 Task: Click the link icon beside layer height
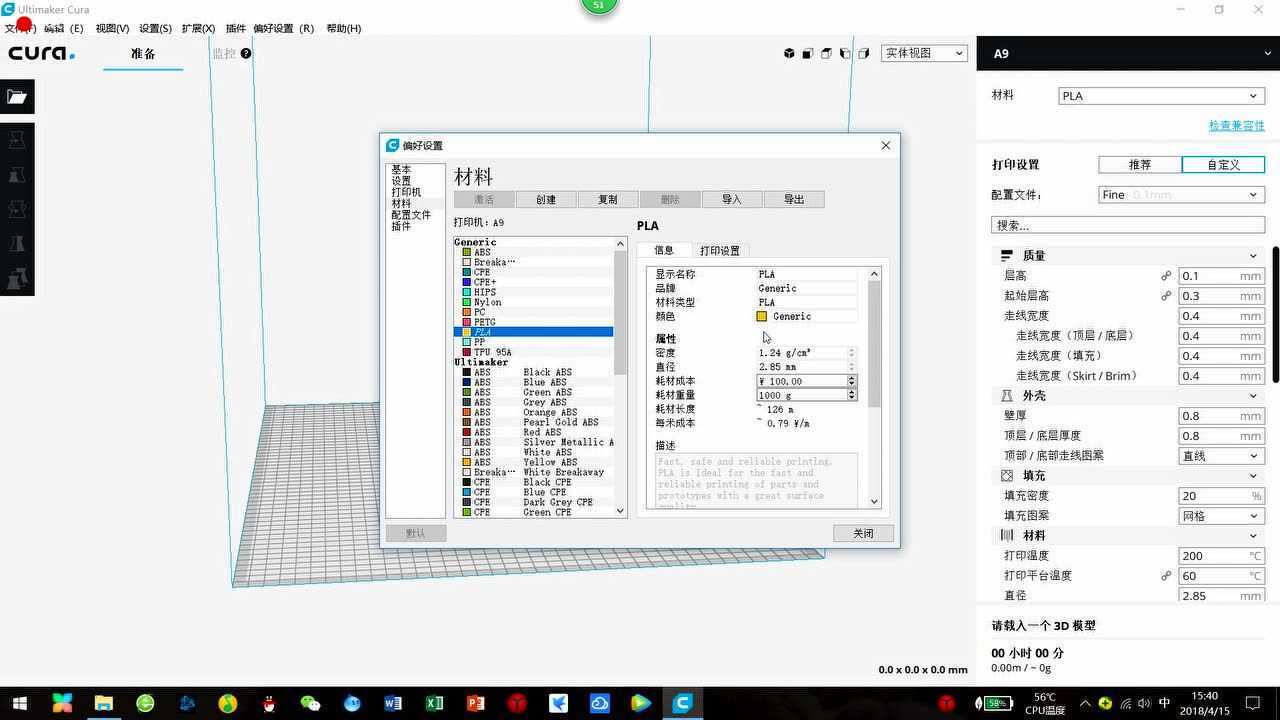pyautogui.click(x=1166, y=276)
